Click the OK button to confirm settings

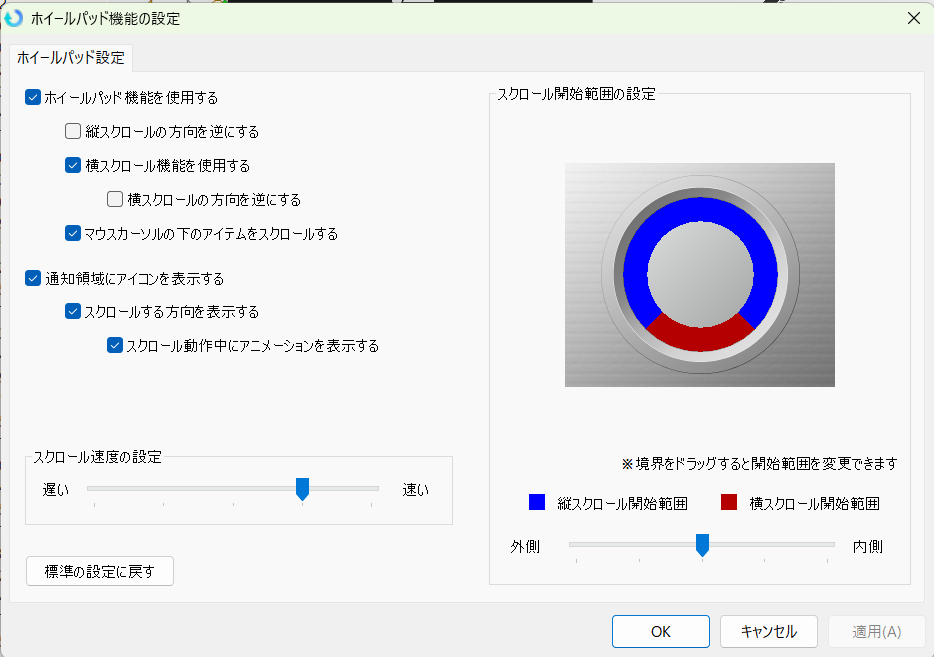(x=660, y=631)
